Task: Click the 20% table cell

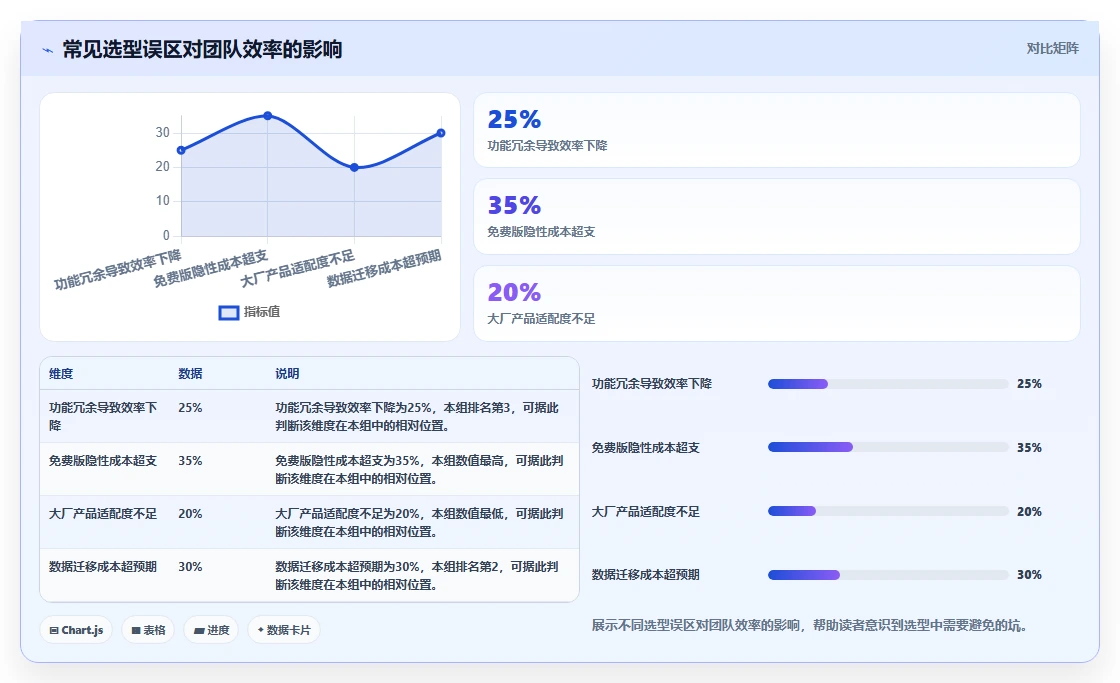Action: pos(190,514)
